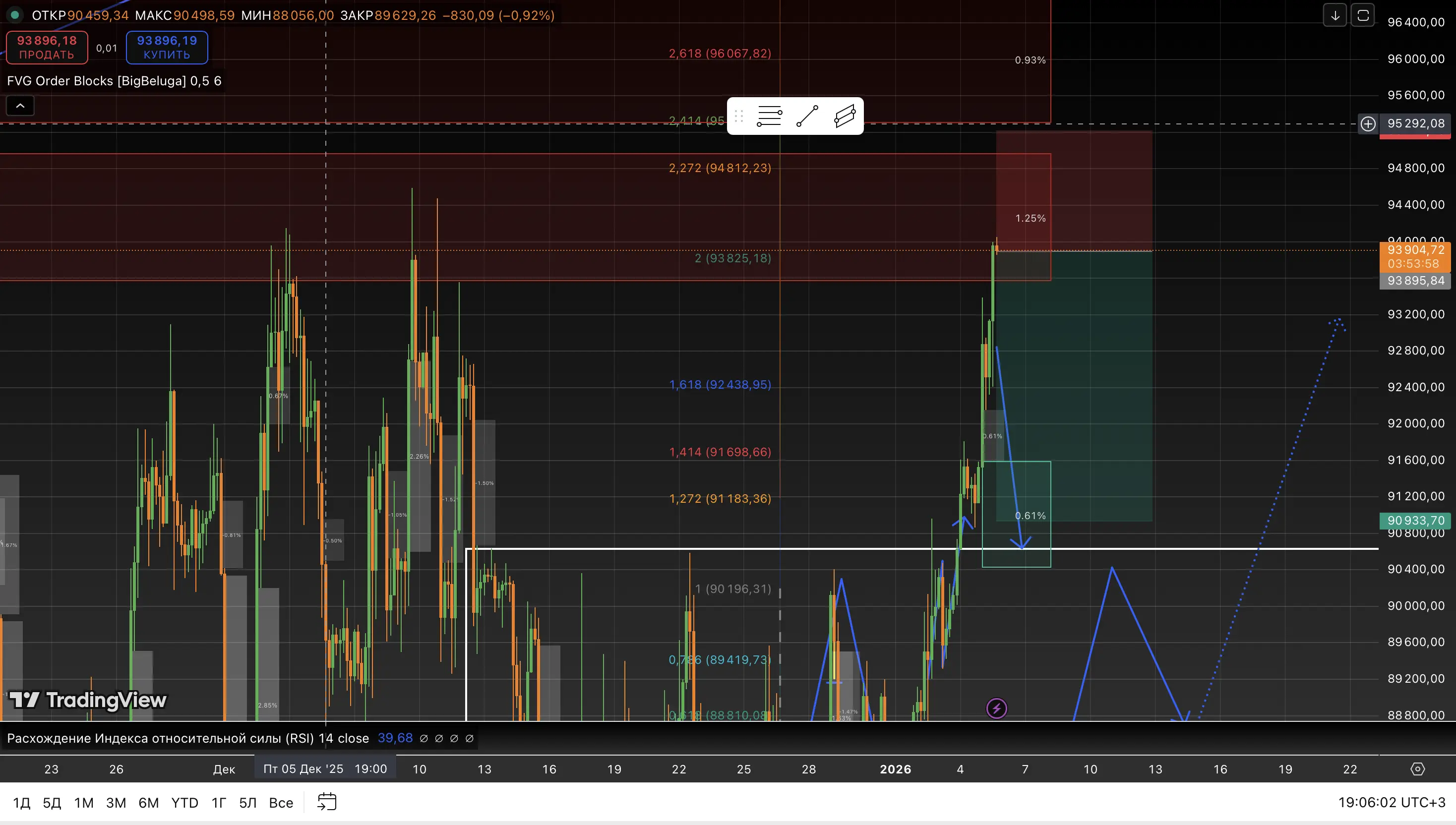Image resolution: width=1456 pixels, height=825 pixels.
Task: Select the Fib retracement drawing tool
Action: pyautogui.click(x=769, y=116)
